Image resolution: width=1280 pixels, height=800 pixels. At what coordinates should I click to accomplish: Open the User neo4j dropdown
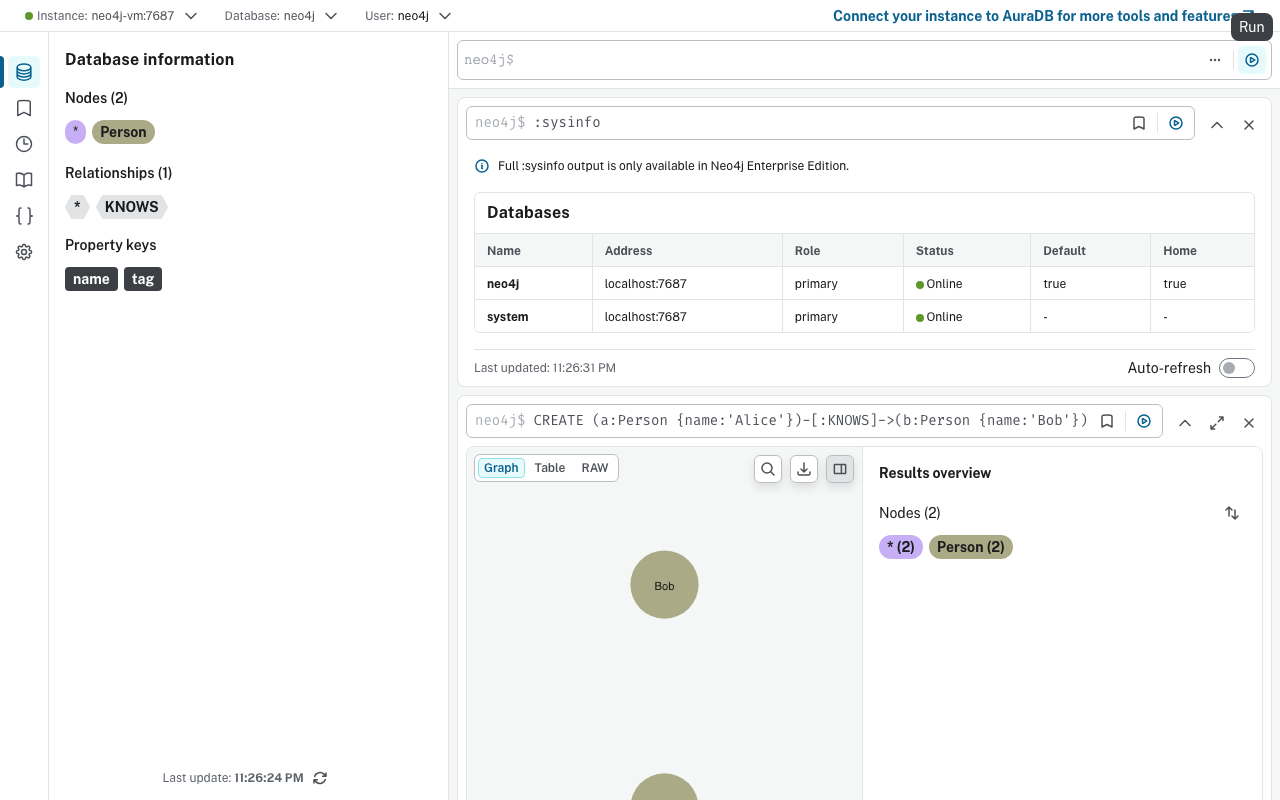click(409, 16)
